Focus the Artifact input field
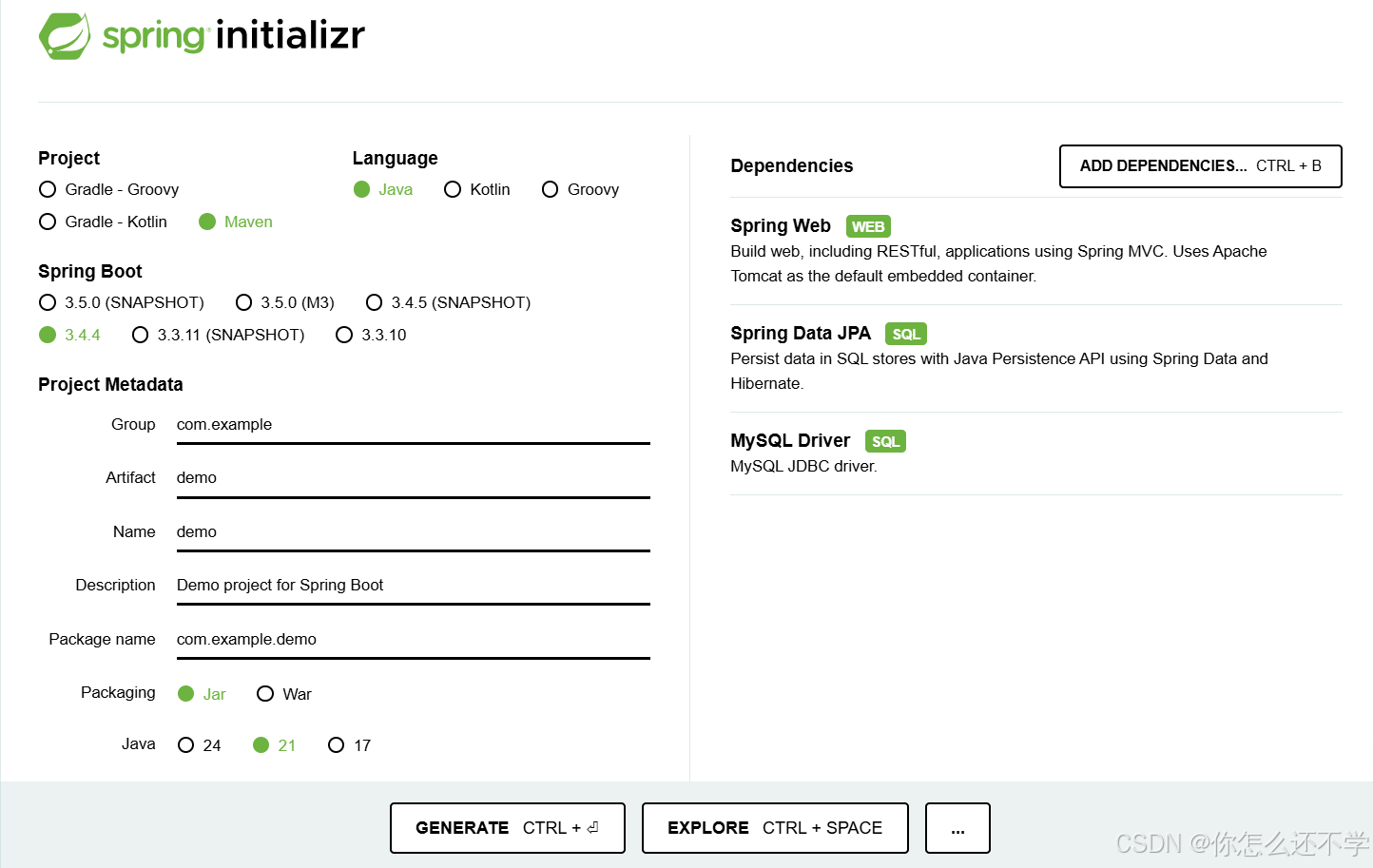Screen dimensions: 1373x868 point(414,478)
